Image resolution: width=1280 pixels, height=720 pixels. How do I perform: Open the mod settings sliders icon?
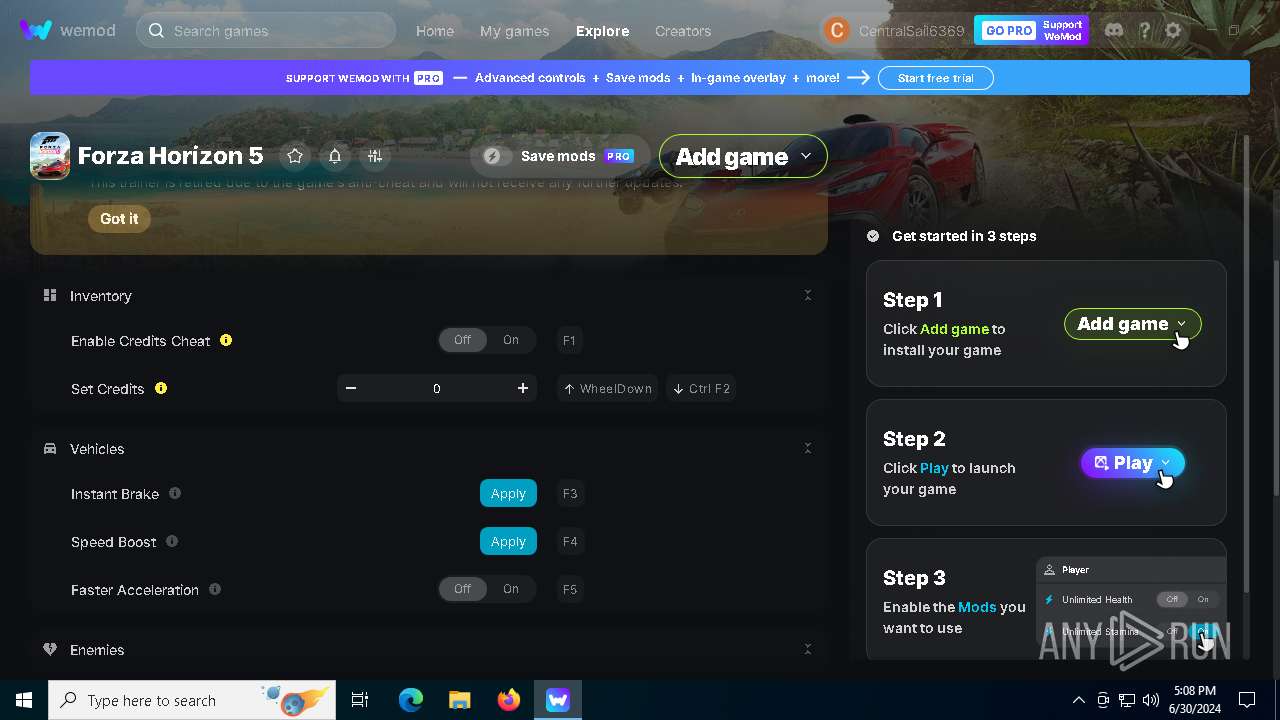tap(375, 156)
